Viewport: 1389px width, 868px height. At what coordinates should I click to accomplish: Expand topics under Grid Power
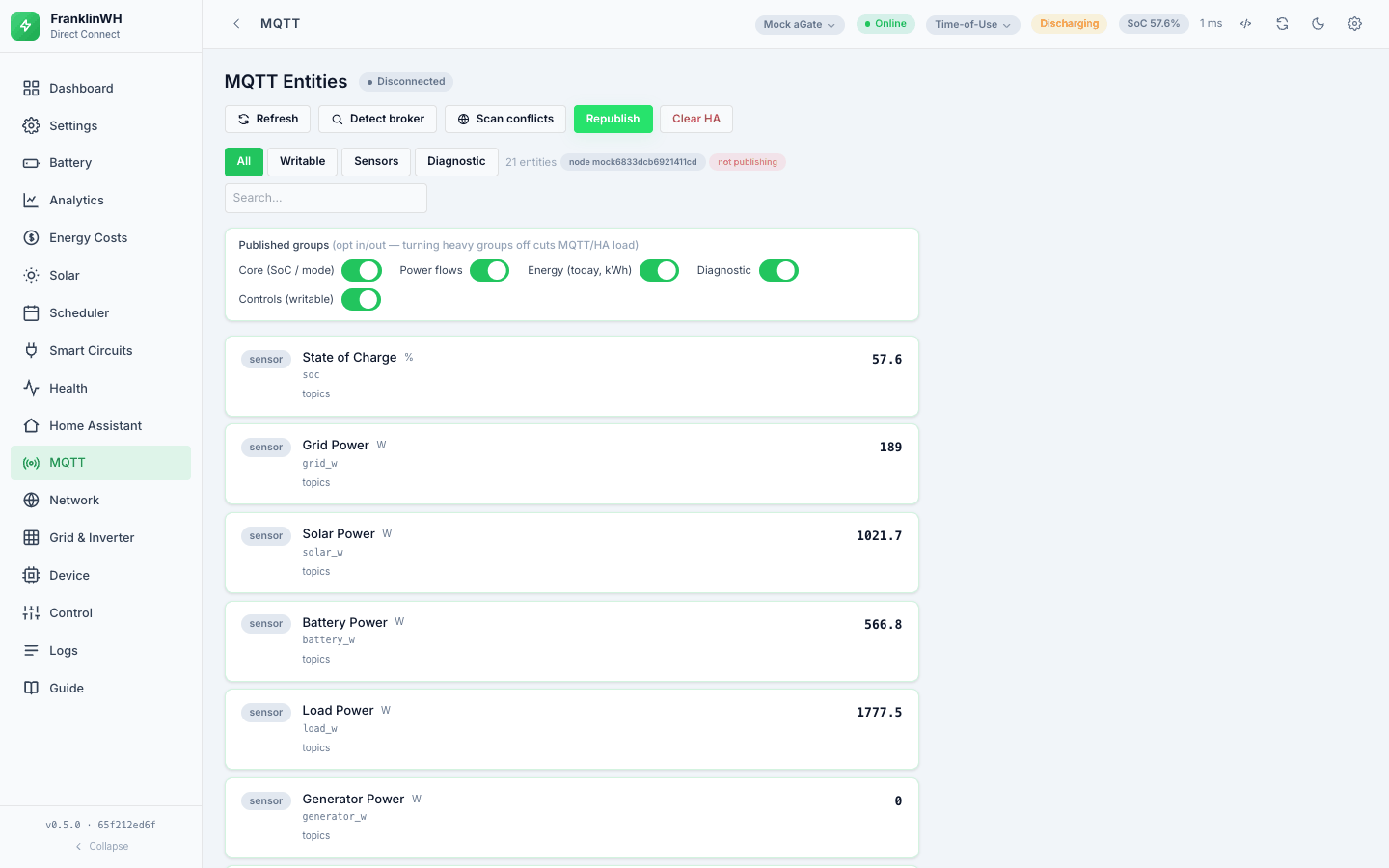coord(316,483)
